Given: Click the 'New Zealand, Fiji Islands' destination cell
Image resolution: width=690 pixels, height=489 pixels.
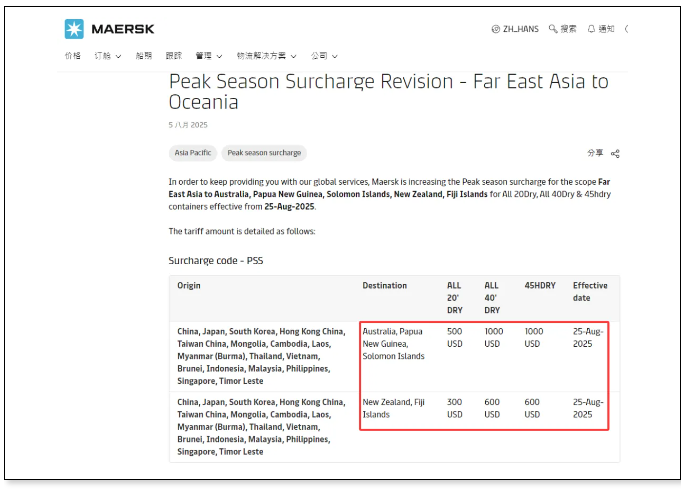Looking at the screenshot, I should click(393, 408).
